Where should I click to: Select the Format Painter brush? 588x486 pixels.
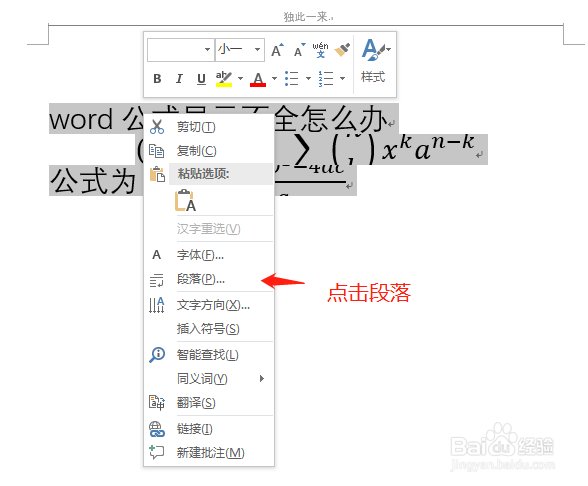point(342,50)
